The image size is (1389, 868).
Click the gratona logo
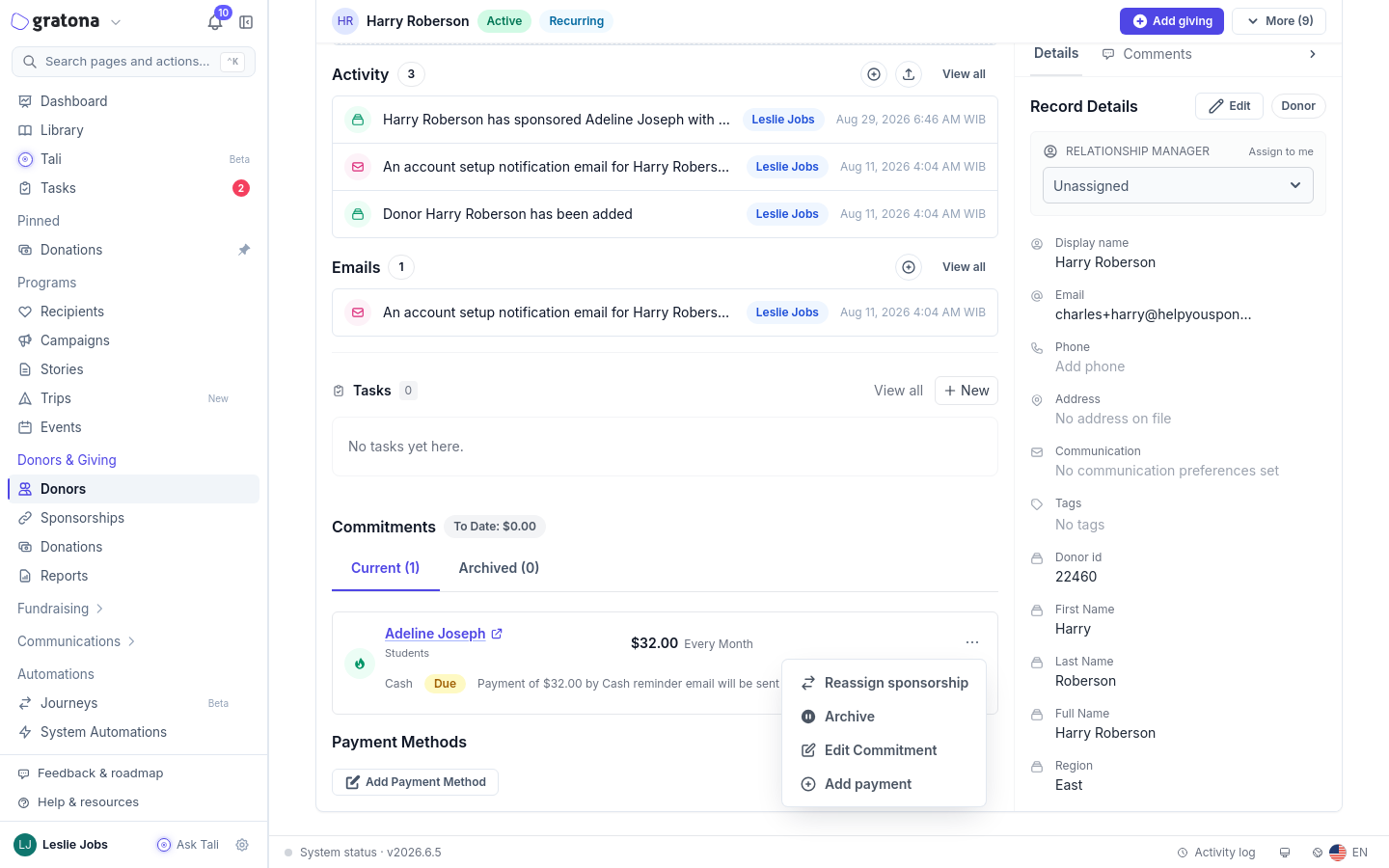56,21
